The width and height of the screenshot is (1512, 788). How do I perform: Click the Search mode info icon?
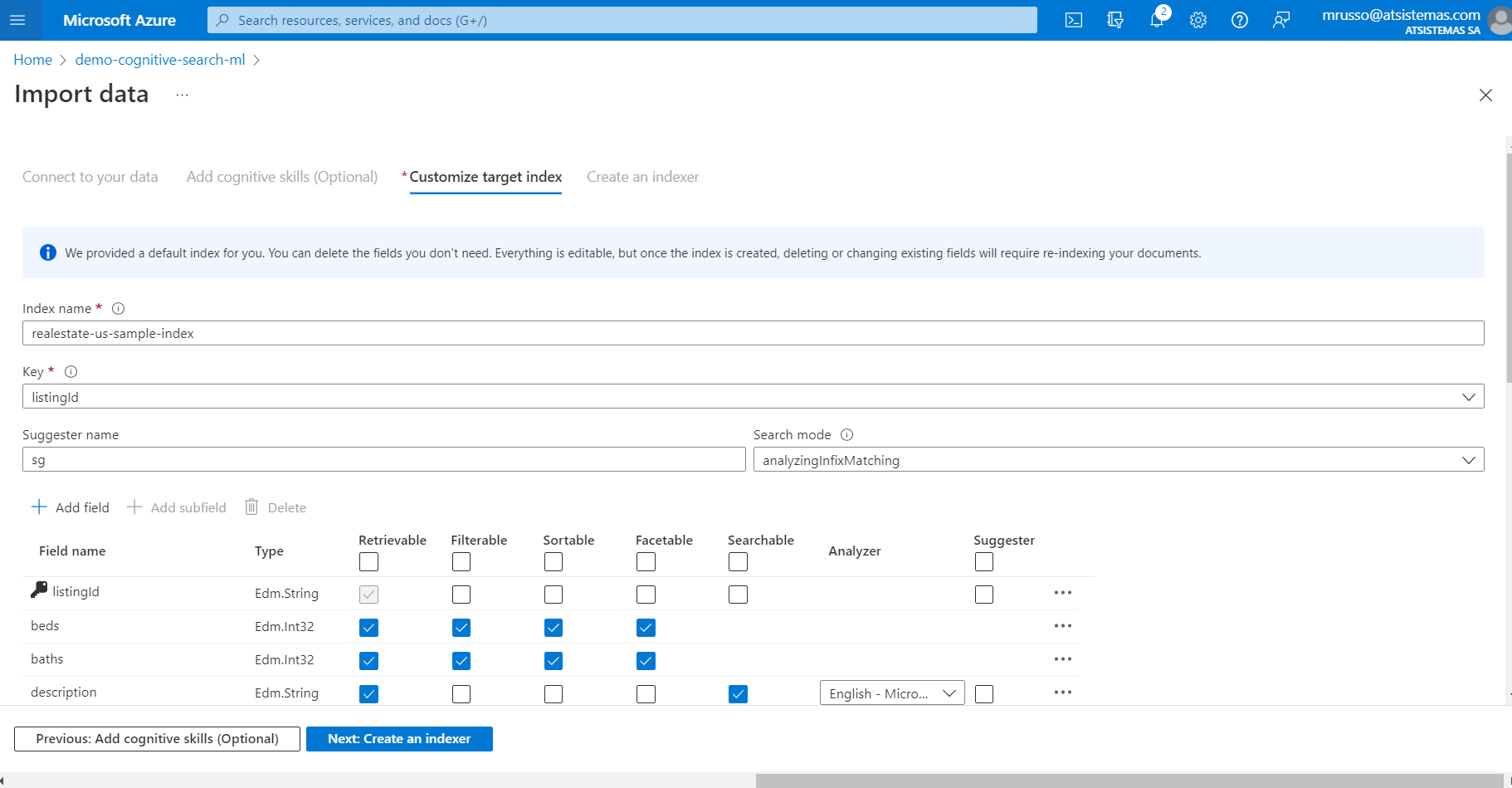click(847, 434)
